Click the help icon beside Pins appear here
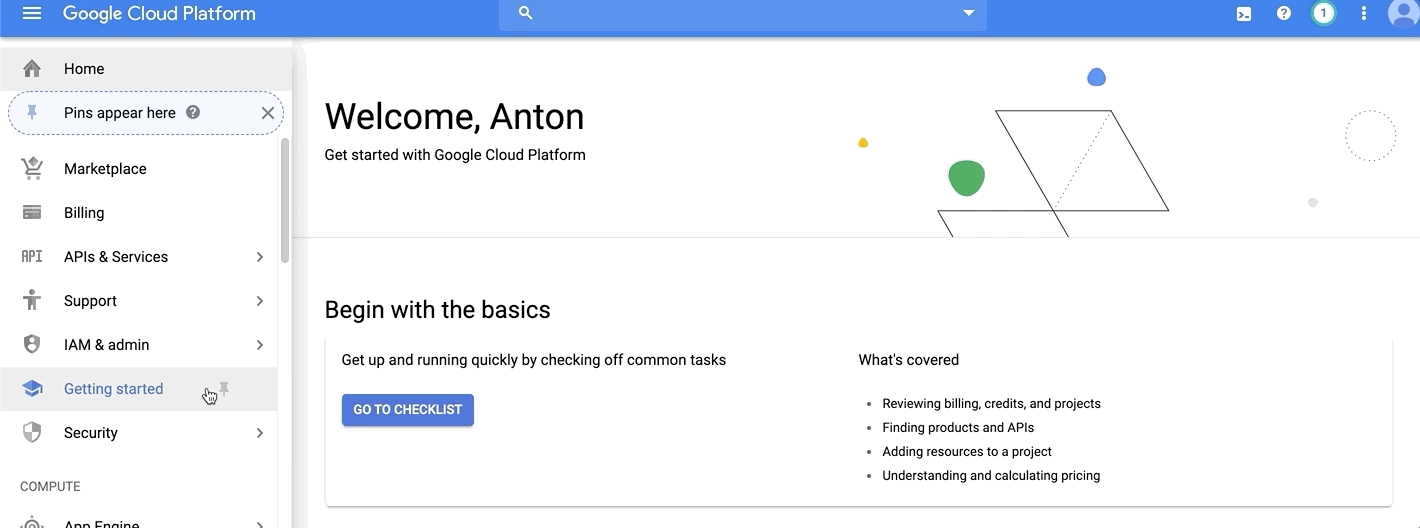Image resolution: width=1420 pixels, height=528 pixels. (x=193, y=112)
